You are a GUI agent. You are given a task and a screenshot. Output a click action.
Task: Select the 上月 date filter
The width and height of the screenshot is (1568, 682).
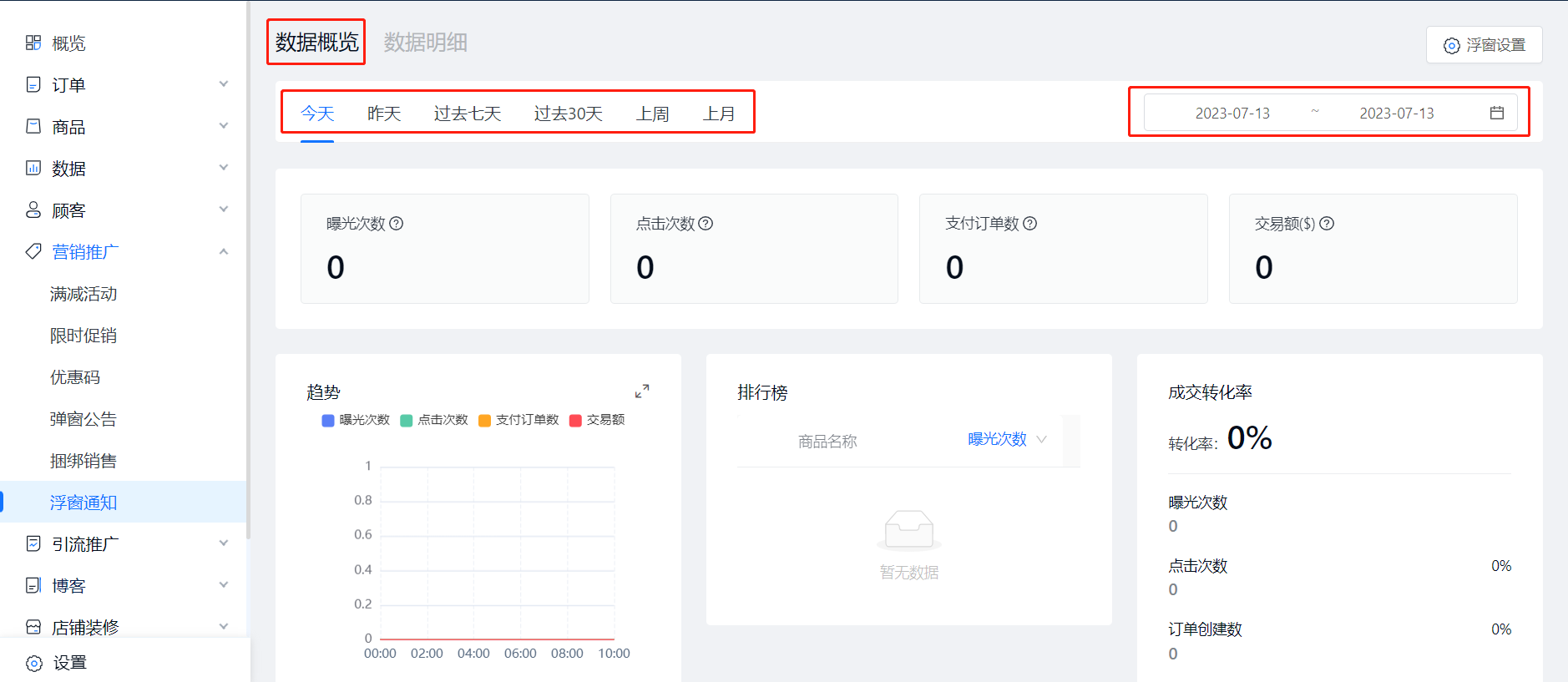pos(719,114)
